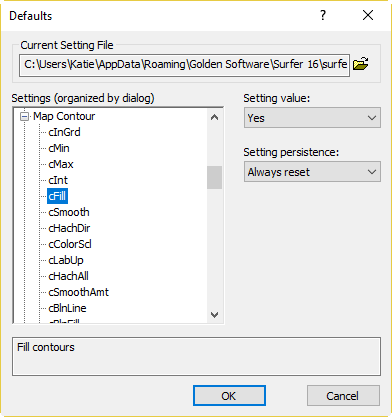Select the cColorScl setting

tap(70, 244)
